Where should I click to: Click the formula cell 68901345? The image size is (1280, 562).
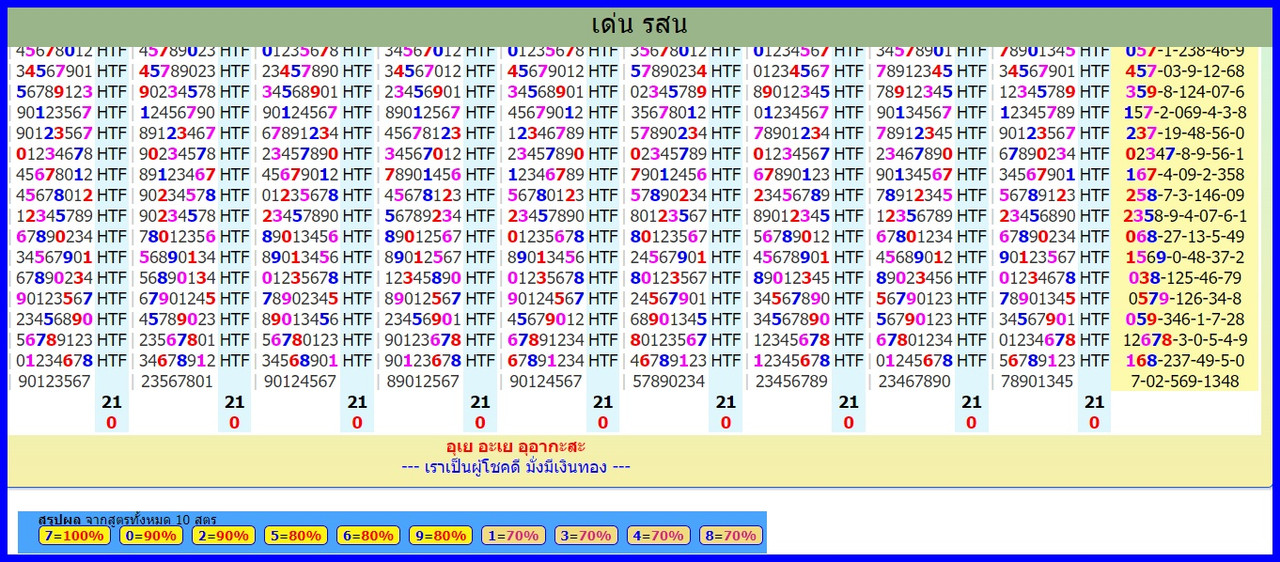point(668,319)
